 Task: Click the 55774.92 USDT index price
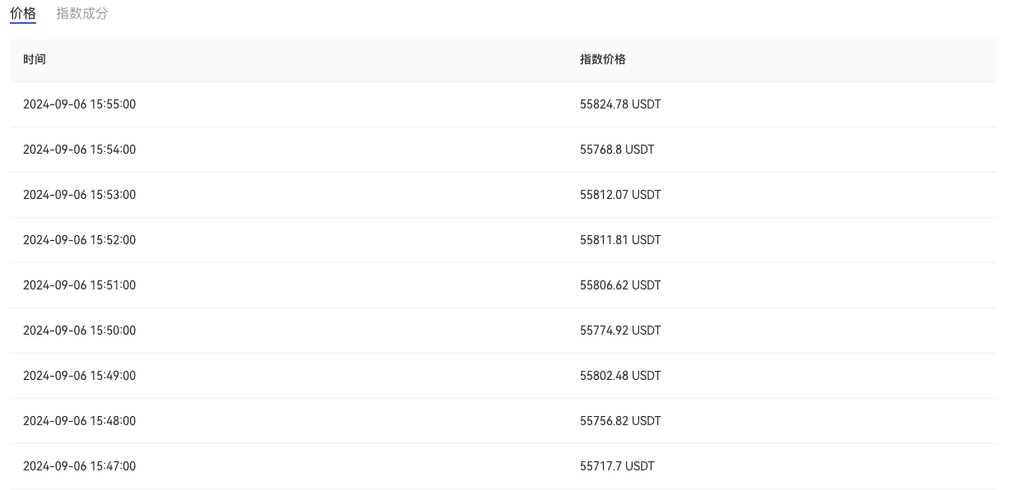point(620,330)
